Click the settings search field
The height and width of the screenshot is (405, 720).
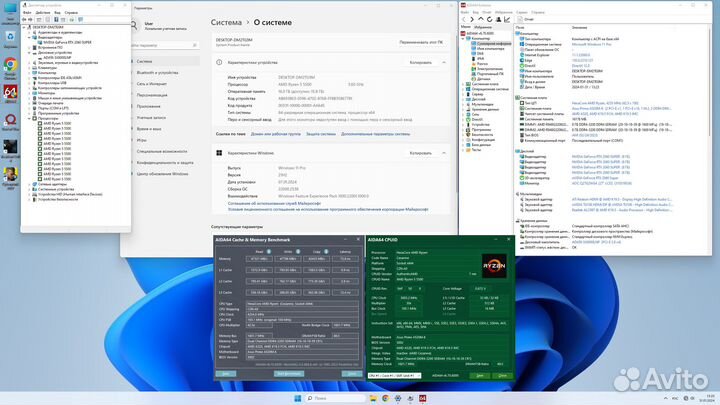click(x=164, y=45)
